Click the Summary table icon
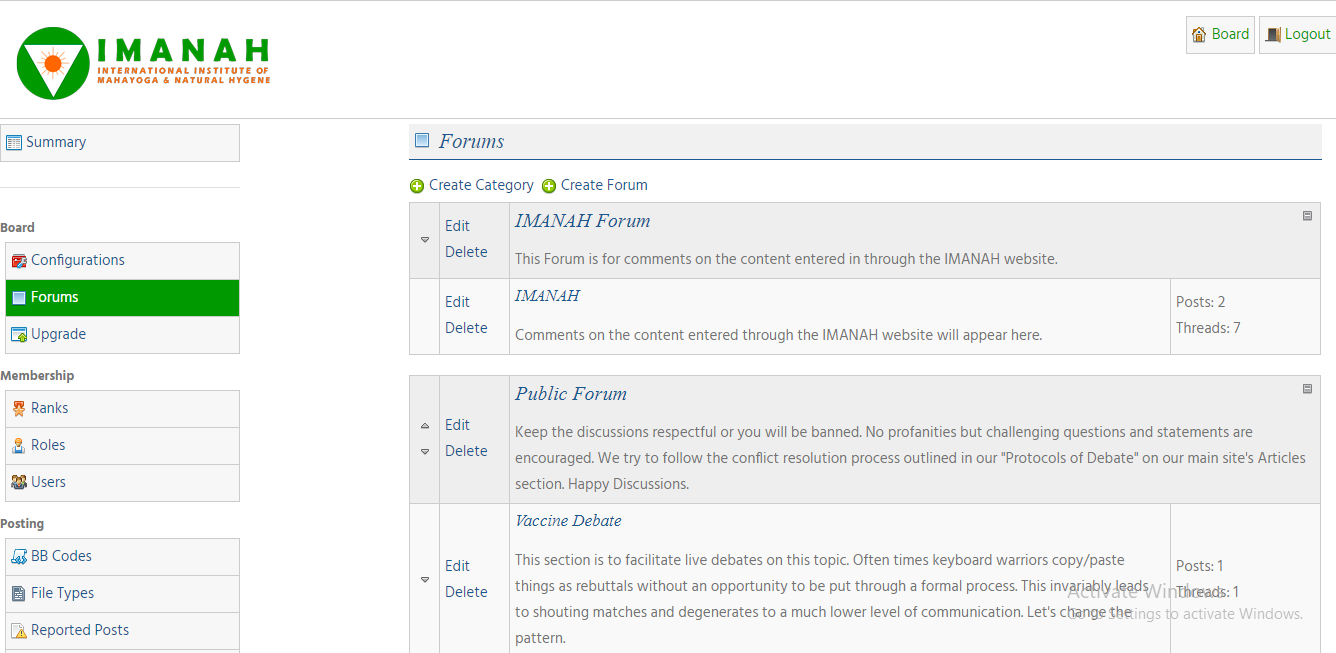Viewport: 1336px width, 653px height. coord(14,143)
